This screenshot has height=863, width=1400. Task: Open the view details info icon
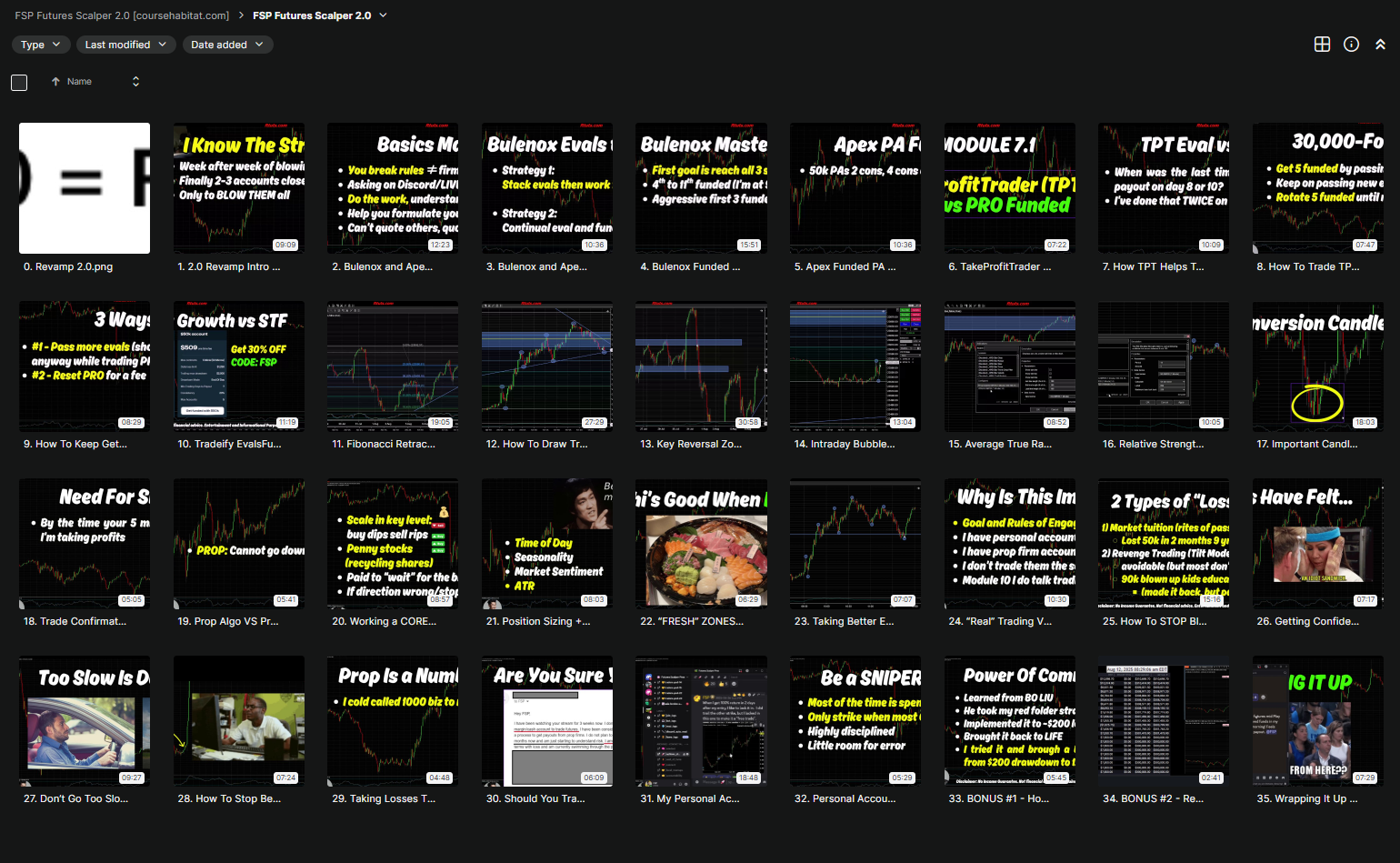[x=1351, y=45]
